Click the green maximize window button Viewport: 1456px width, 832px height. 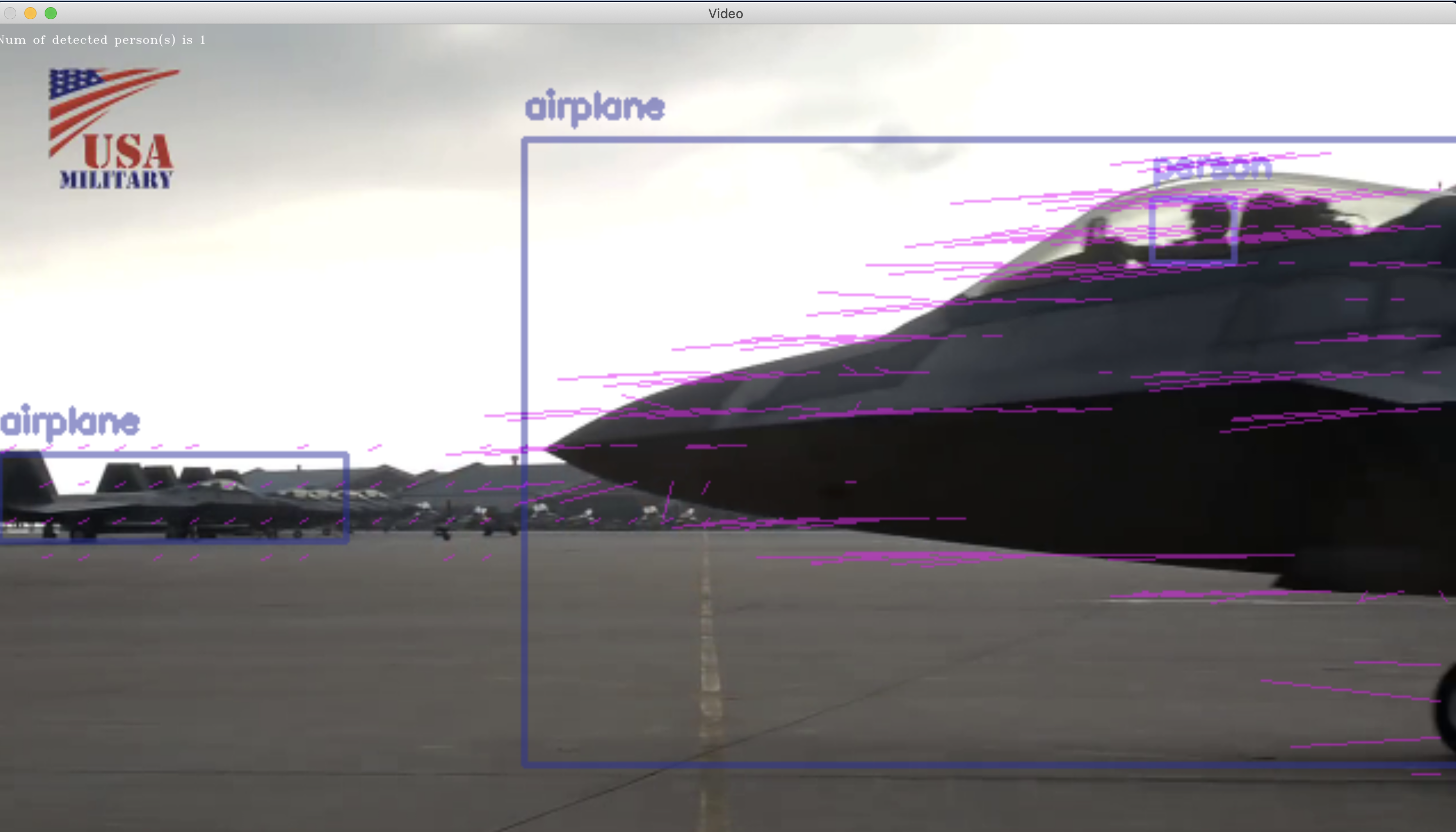click(51, 13)
